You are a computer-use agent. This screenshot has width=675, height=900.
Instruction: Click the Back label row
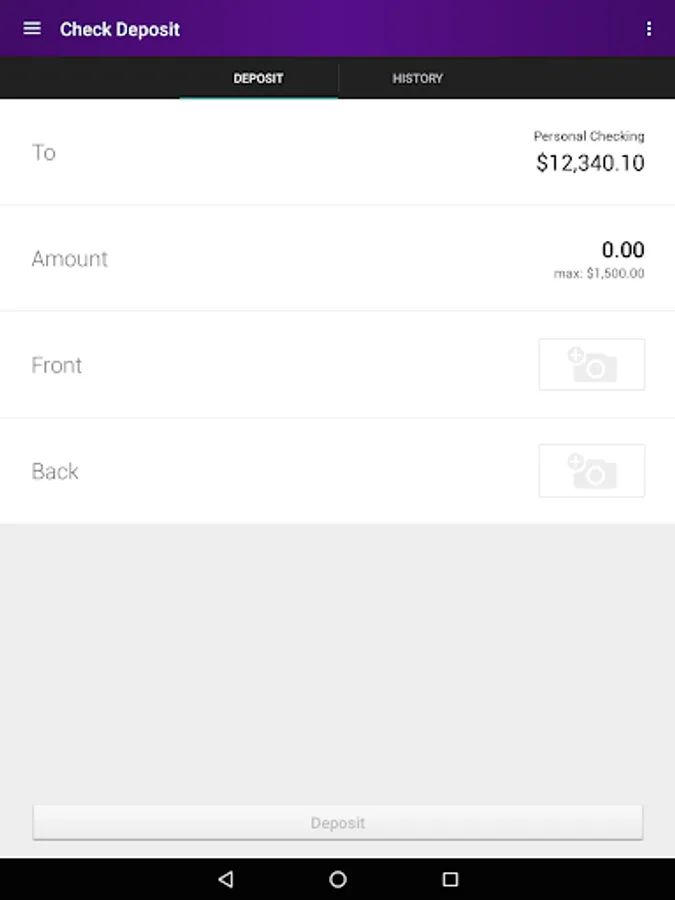coord(338,471)
